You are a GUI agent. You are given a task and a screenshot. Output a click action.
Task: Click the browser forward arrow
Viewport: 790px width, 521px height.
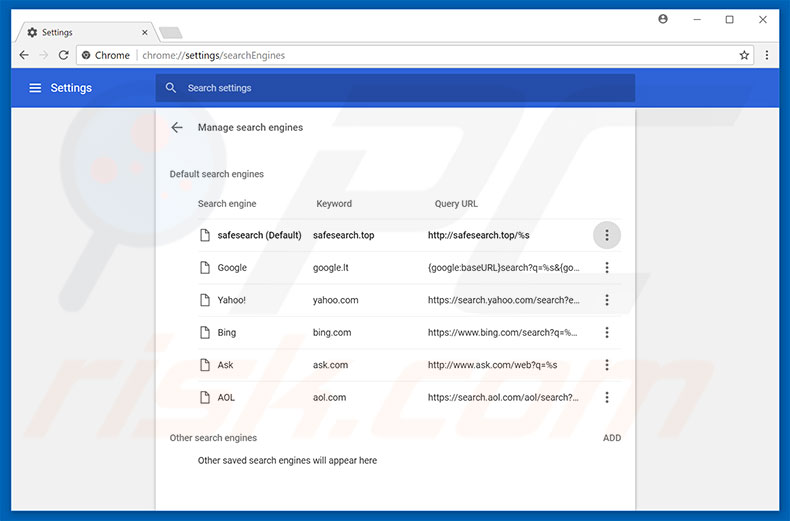(x=44, y=55)
